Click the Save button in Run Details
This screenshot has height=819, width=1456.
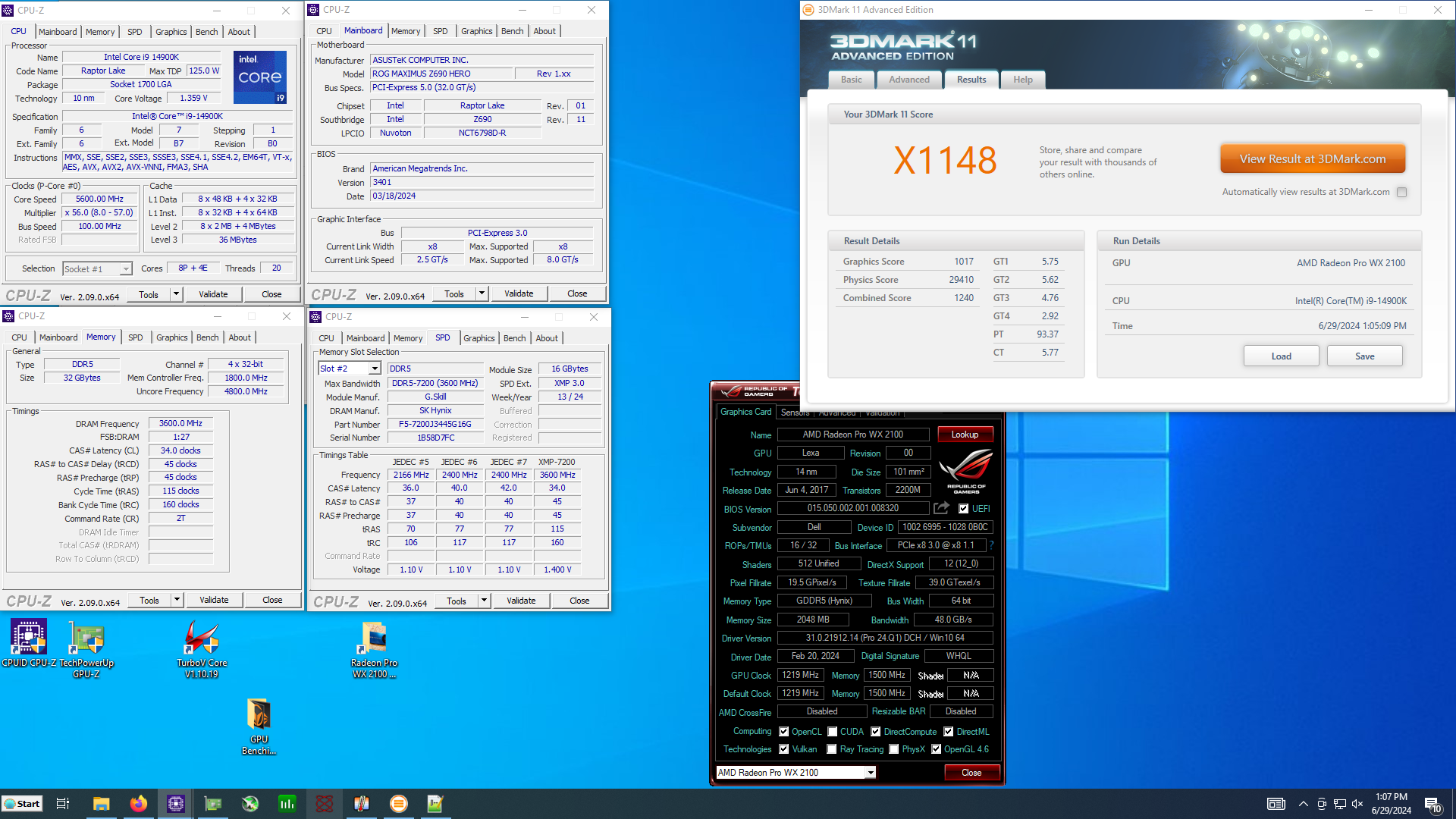pyautogui.click(x=1364, y=356)
